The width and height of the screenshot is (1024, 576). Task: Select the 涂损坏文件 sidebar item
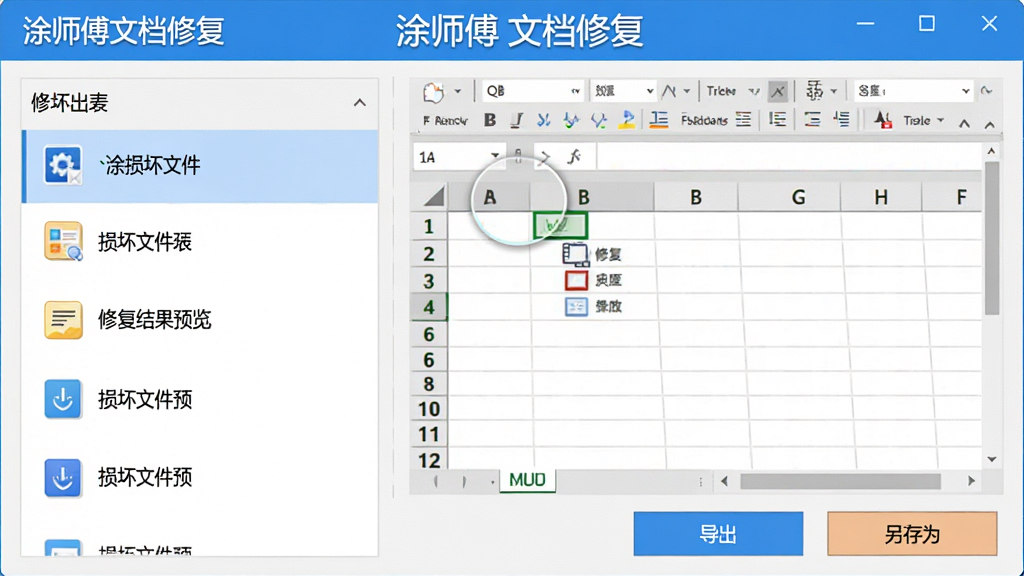pyautogui.click(x=200, y=166)
